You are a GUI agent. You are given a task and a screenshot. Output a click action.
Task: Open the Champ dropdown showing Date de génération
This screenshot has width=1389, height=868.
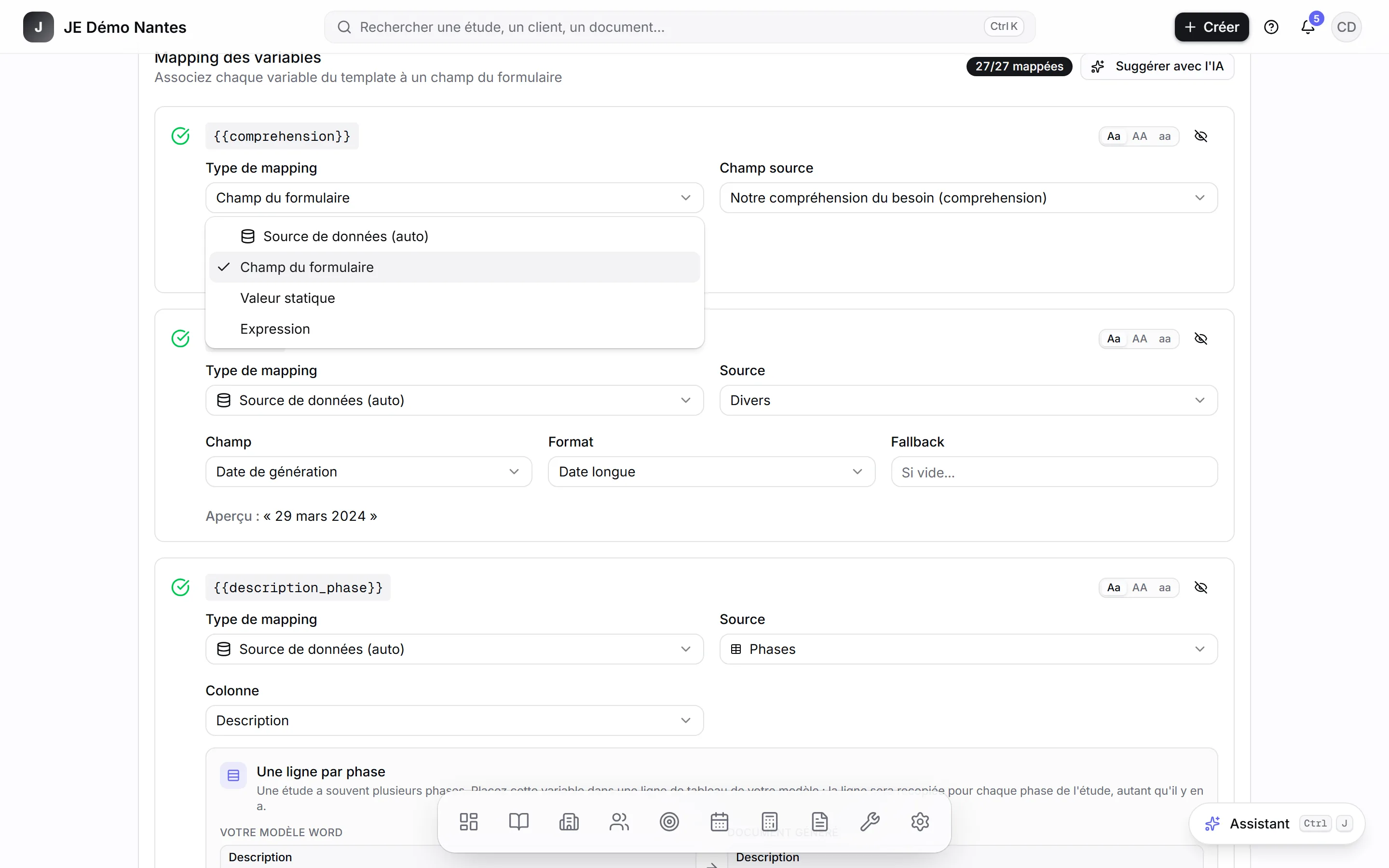368,472
